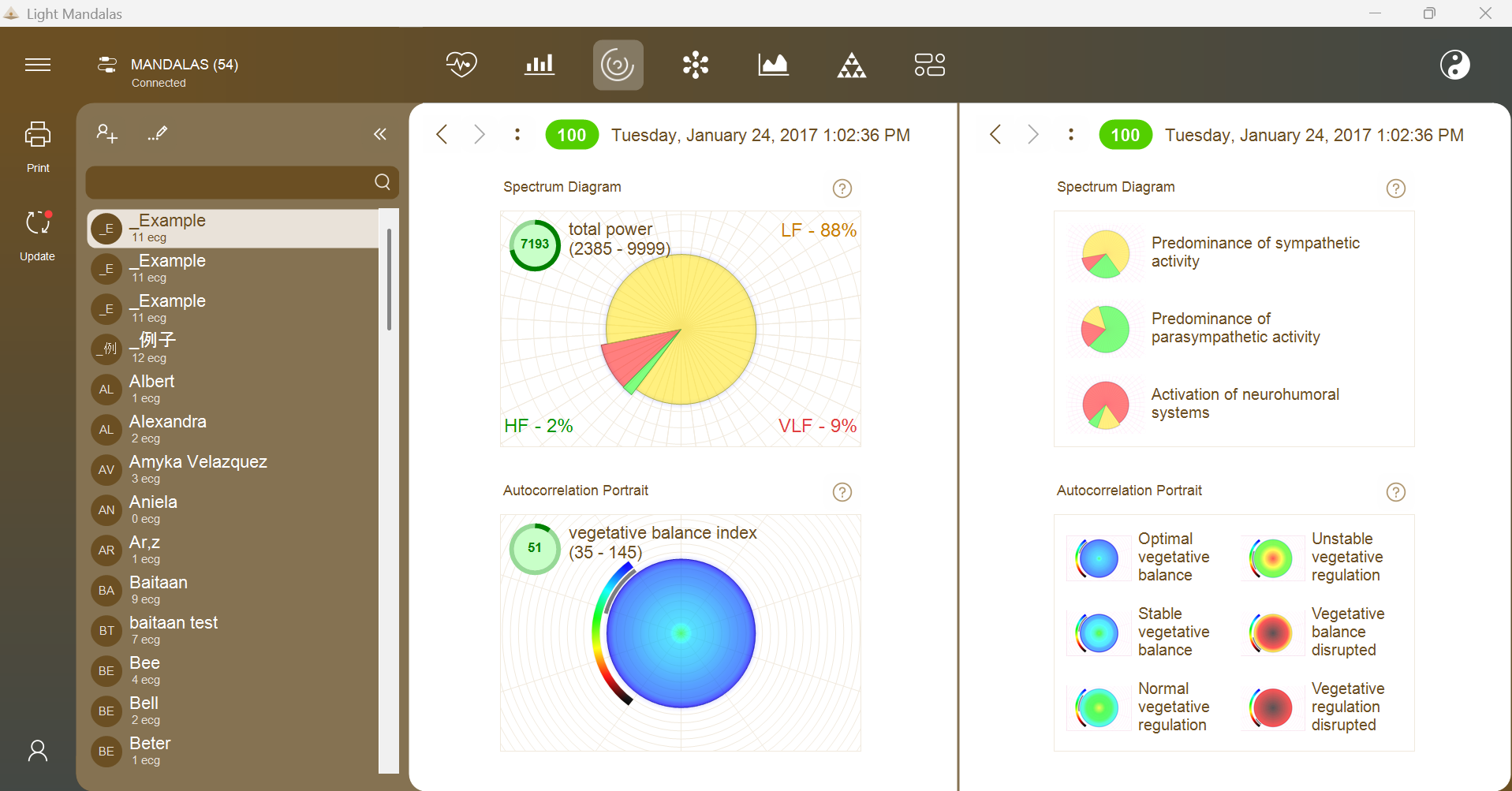Screen dimensions: 1512x791
Task: Go to next record in left panel
Action: point(479,135)
